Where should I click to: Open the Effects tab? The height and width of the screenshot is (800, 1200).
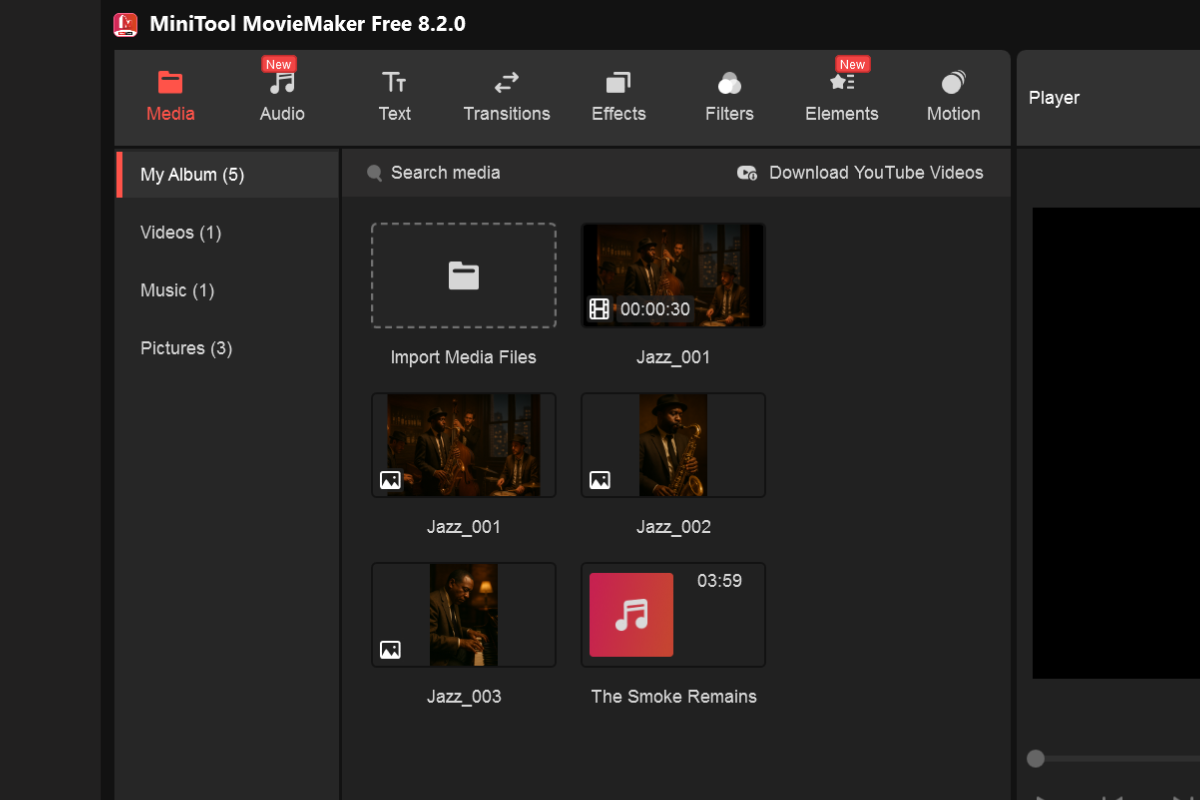(618, 97)
